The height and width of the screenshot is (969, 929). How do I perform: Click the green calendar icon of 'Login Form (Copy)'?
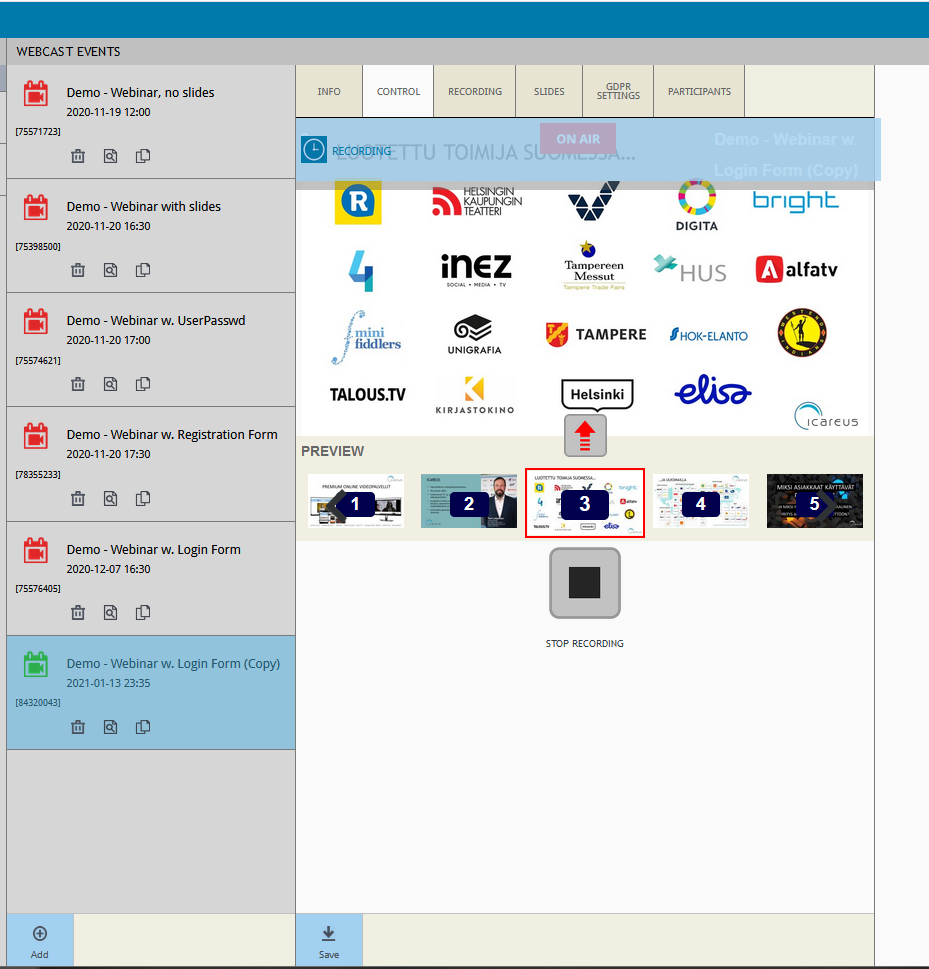[36, 665]
